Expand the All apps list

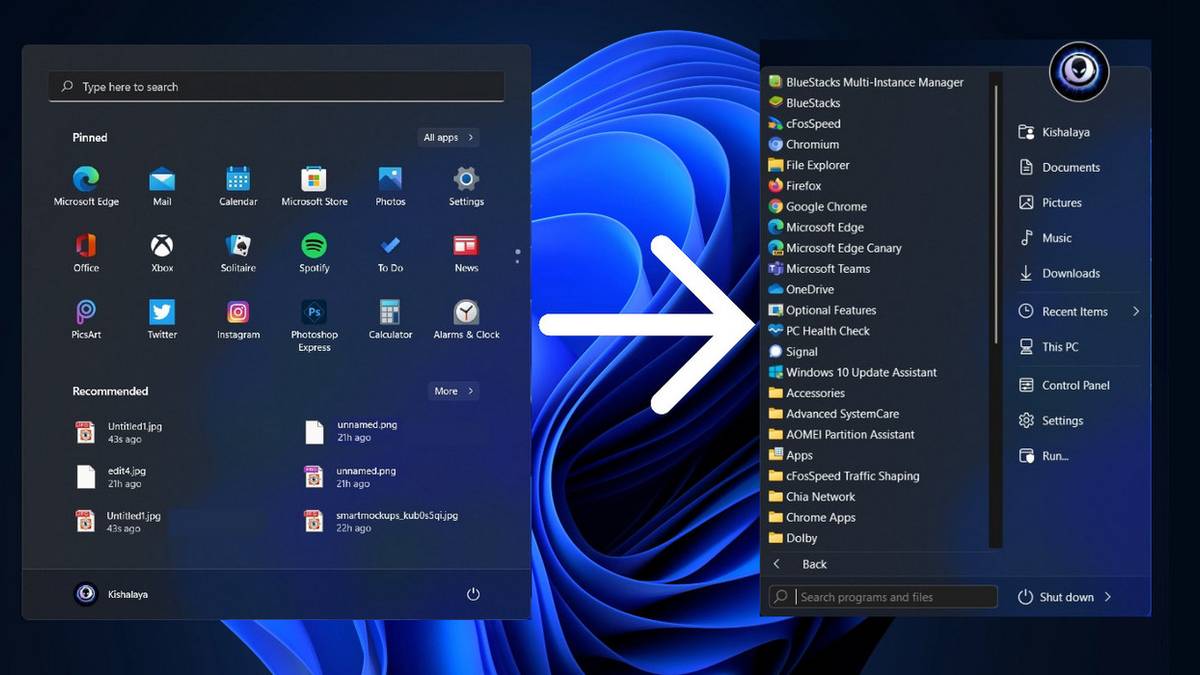pos(448,138)
